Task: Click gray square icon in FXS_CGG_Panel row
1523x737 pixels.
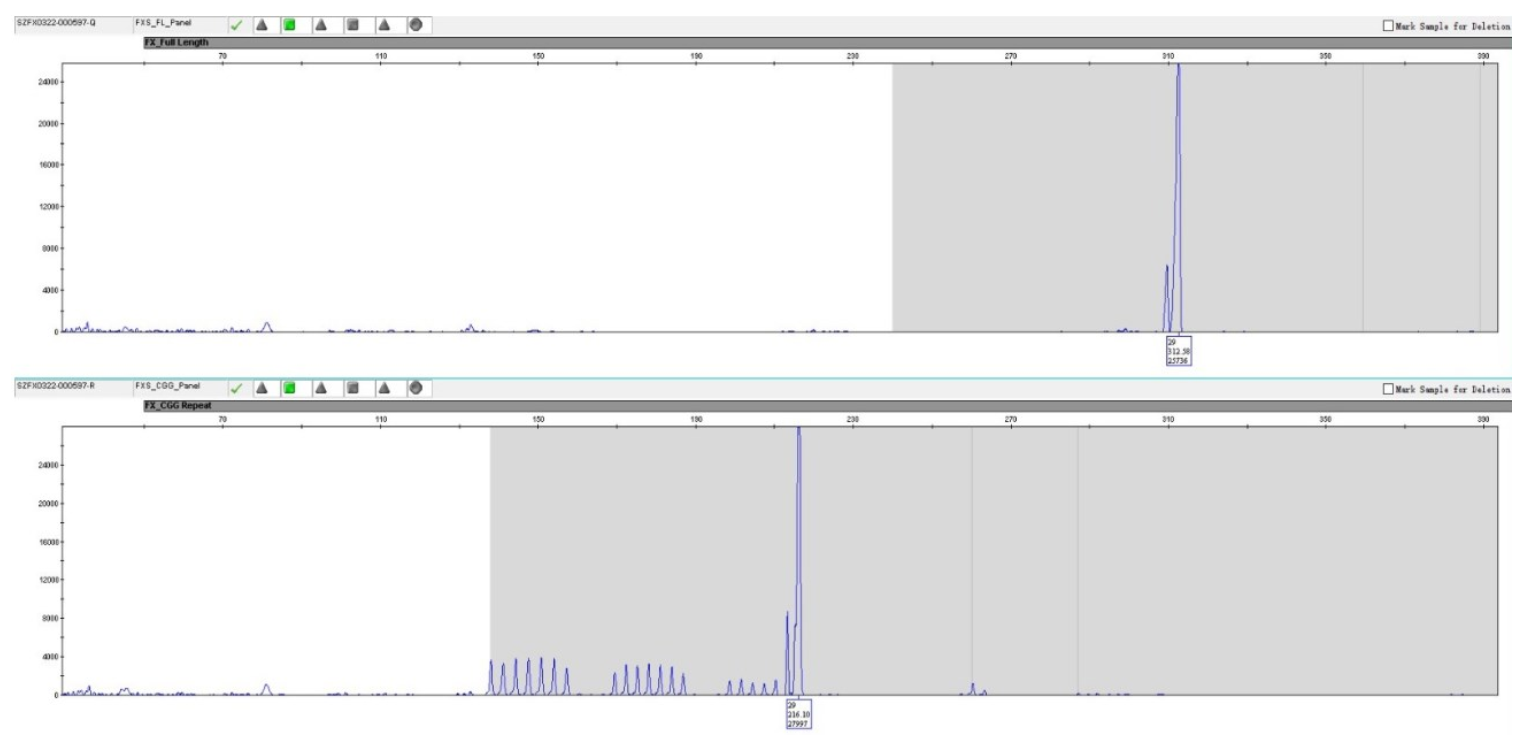Action: [353, 388]
